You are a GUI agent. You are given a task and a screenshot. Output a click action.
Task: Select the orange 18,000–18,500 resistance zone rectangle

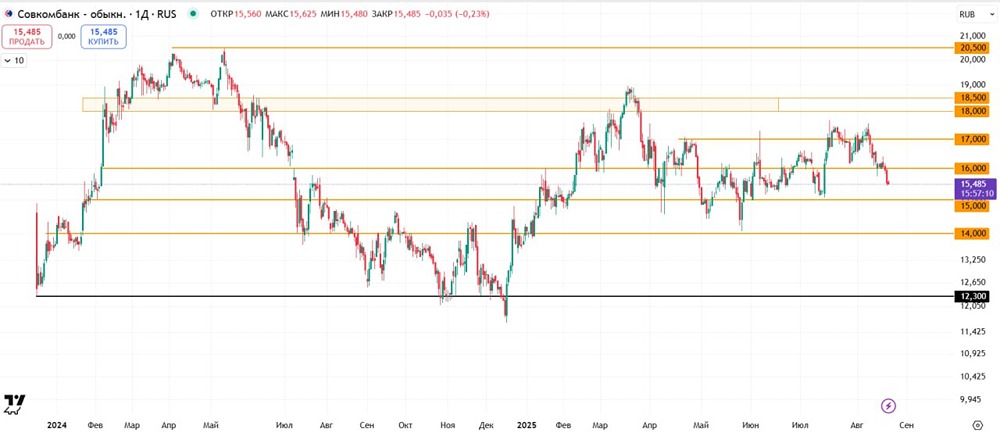point(430,105)
